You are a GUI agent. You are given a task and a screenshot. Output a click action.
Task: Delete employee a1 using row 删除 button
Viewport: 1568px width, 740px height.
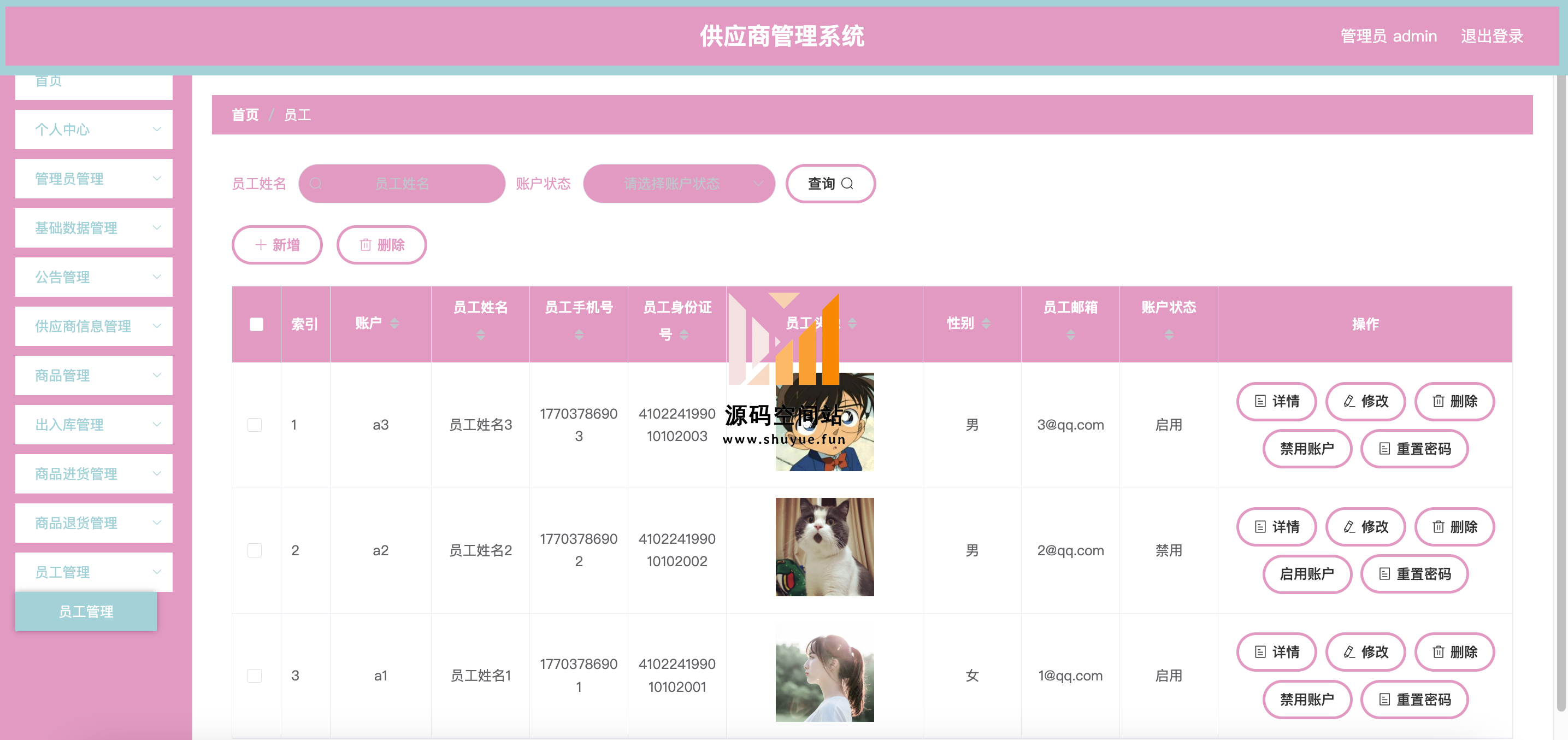coord(1454,653)
